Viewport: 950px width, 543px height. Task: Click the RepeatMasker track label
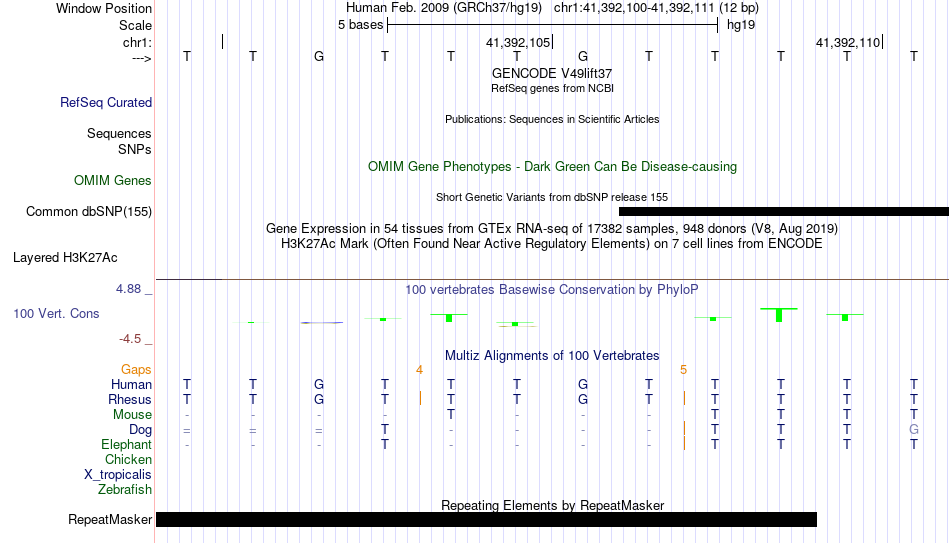pyautogui.click(x=110, y=519)
